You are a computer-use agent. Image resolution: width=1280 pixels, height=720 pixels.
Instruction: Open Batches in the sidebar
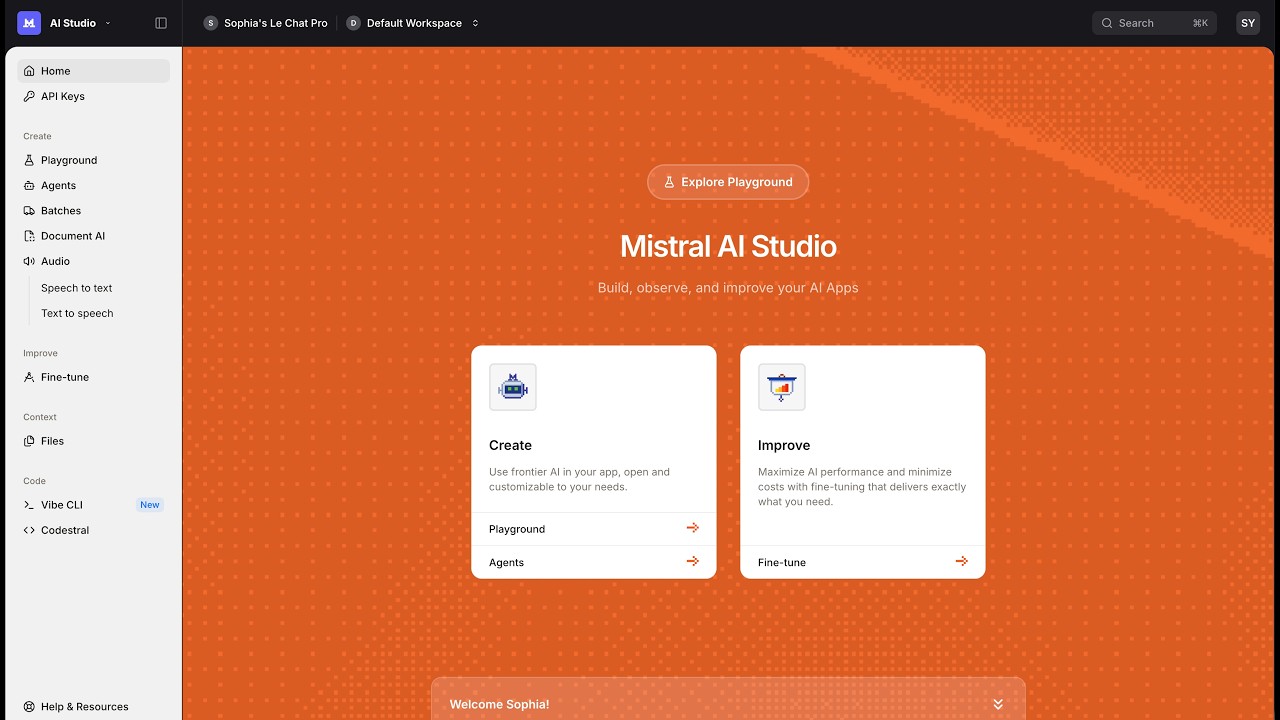coord(94,211)
